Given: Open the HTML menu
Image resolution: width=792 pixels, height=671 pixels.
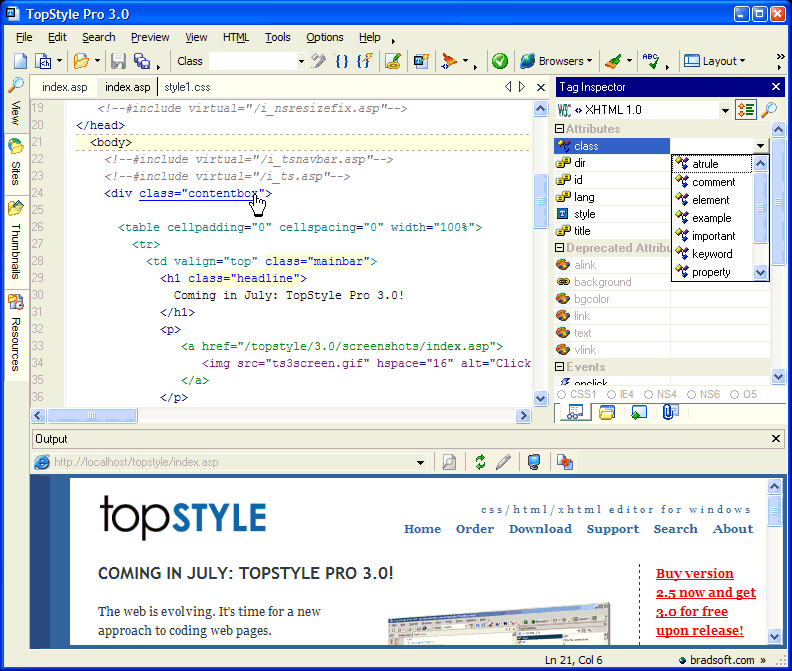Looking at the screenshot, I should click(x=236, y=37).
